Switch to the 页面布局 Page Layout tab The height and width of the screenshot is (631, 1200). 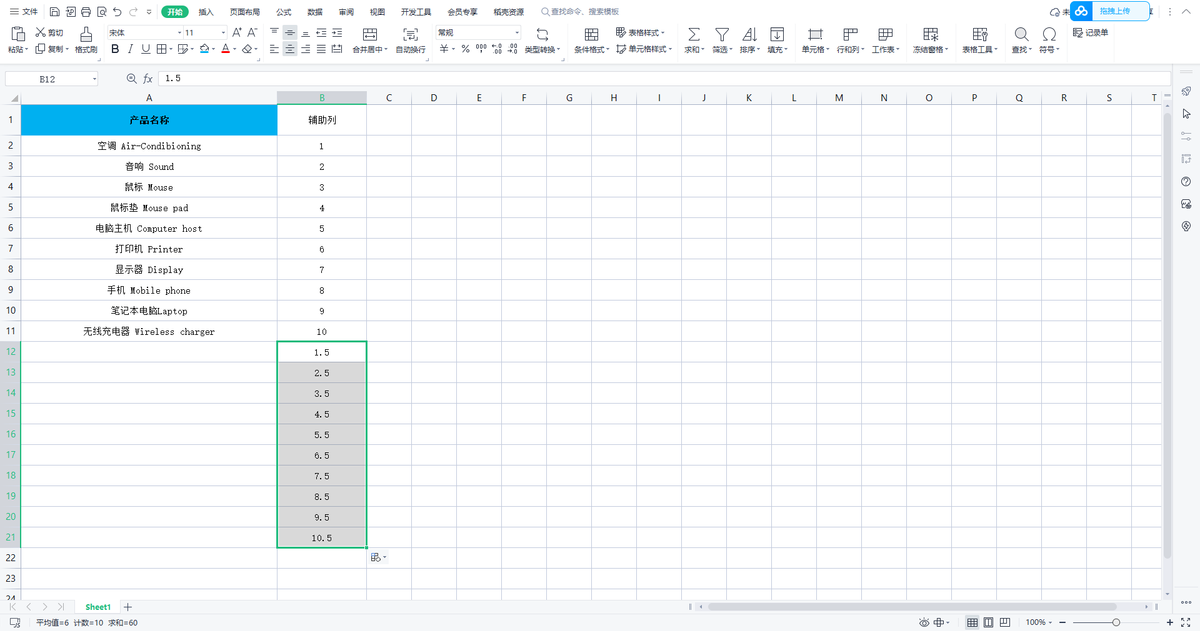pos(245,12)
